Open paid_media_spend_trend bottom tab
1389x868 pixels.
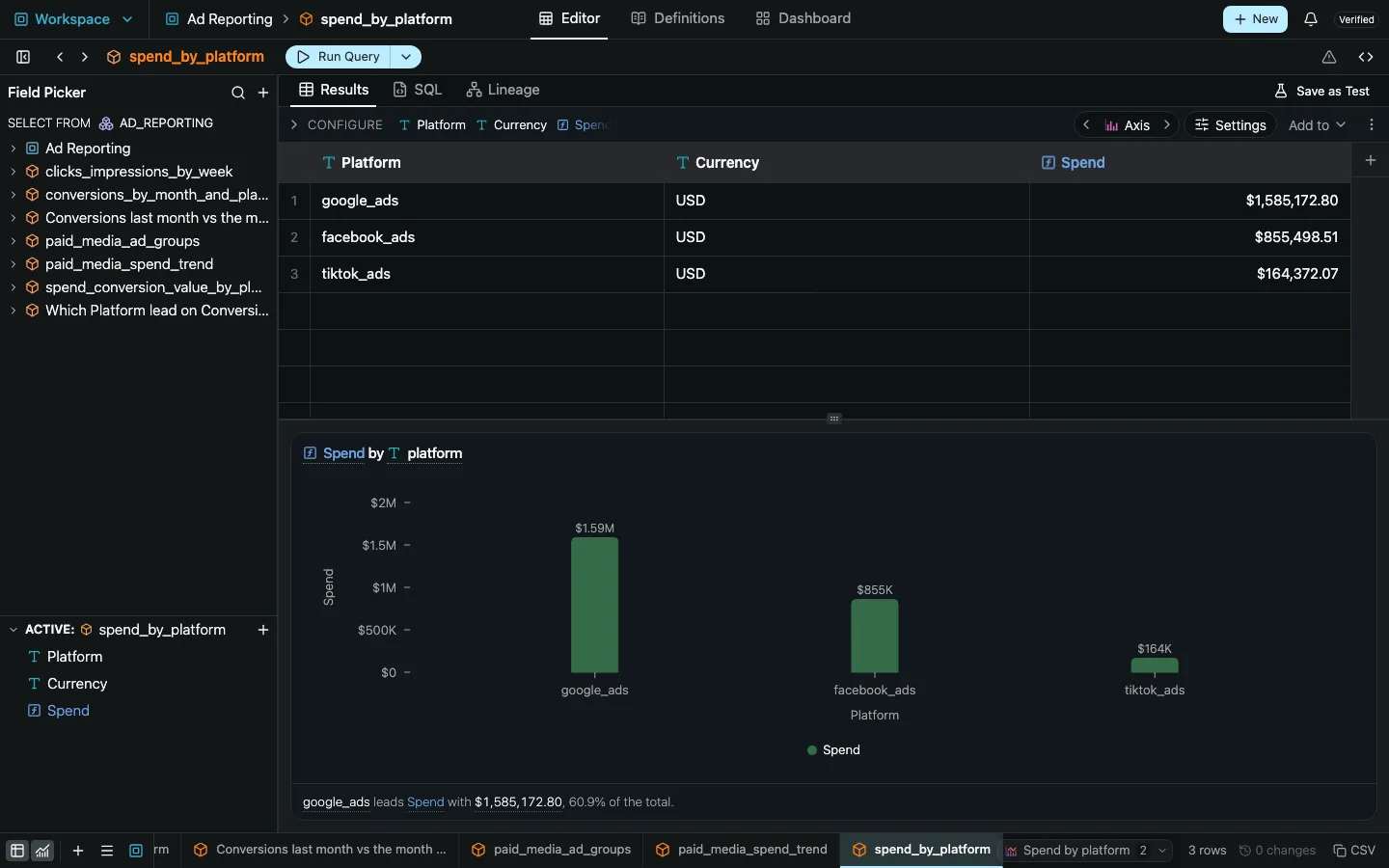[741, 850]
